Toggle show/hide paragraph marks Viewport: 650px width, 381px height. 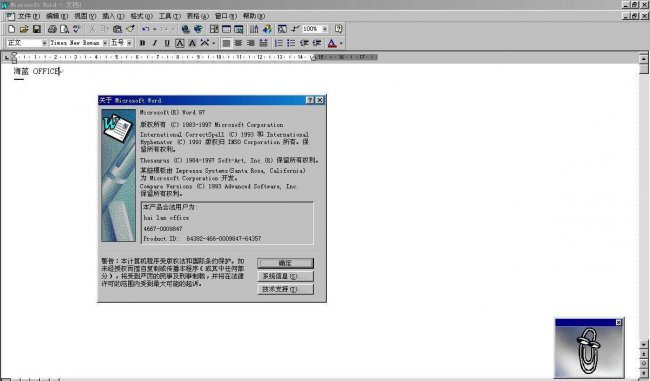tap(295, 29)
